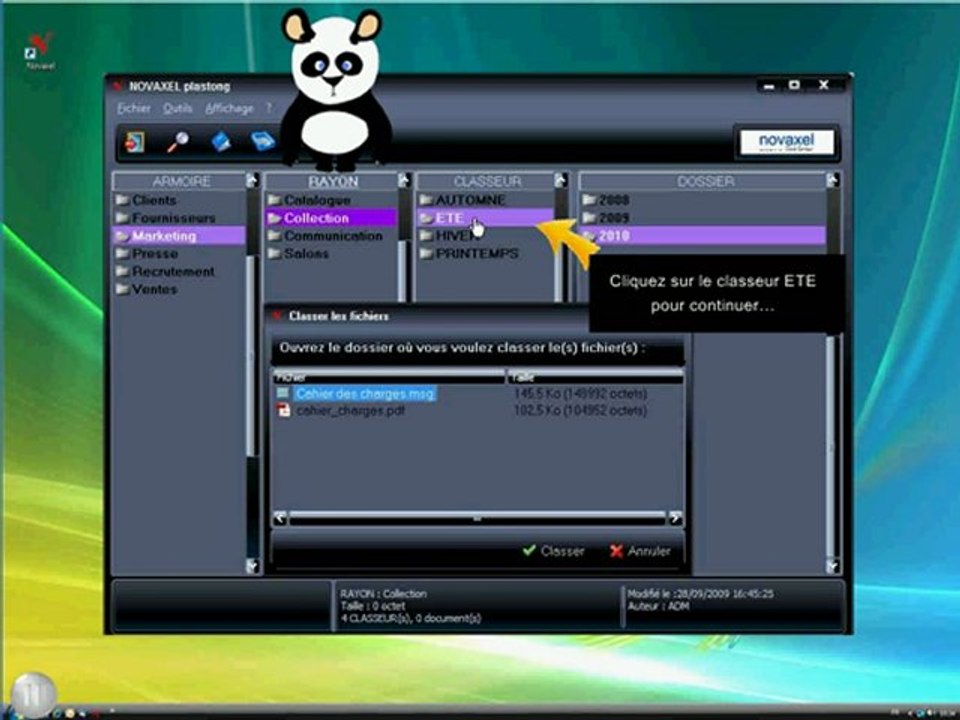Open the 2010 dossier

click(703, 236)
